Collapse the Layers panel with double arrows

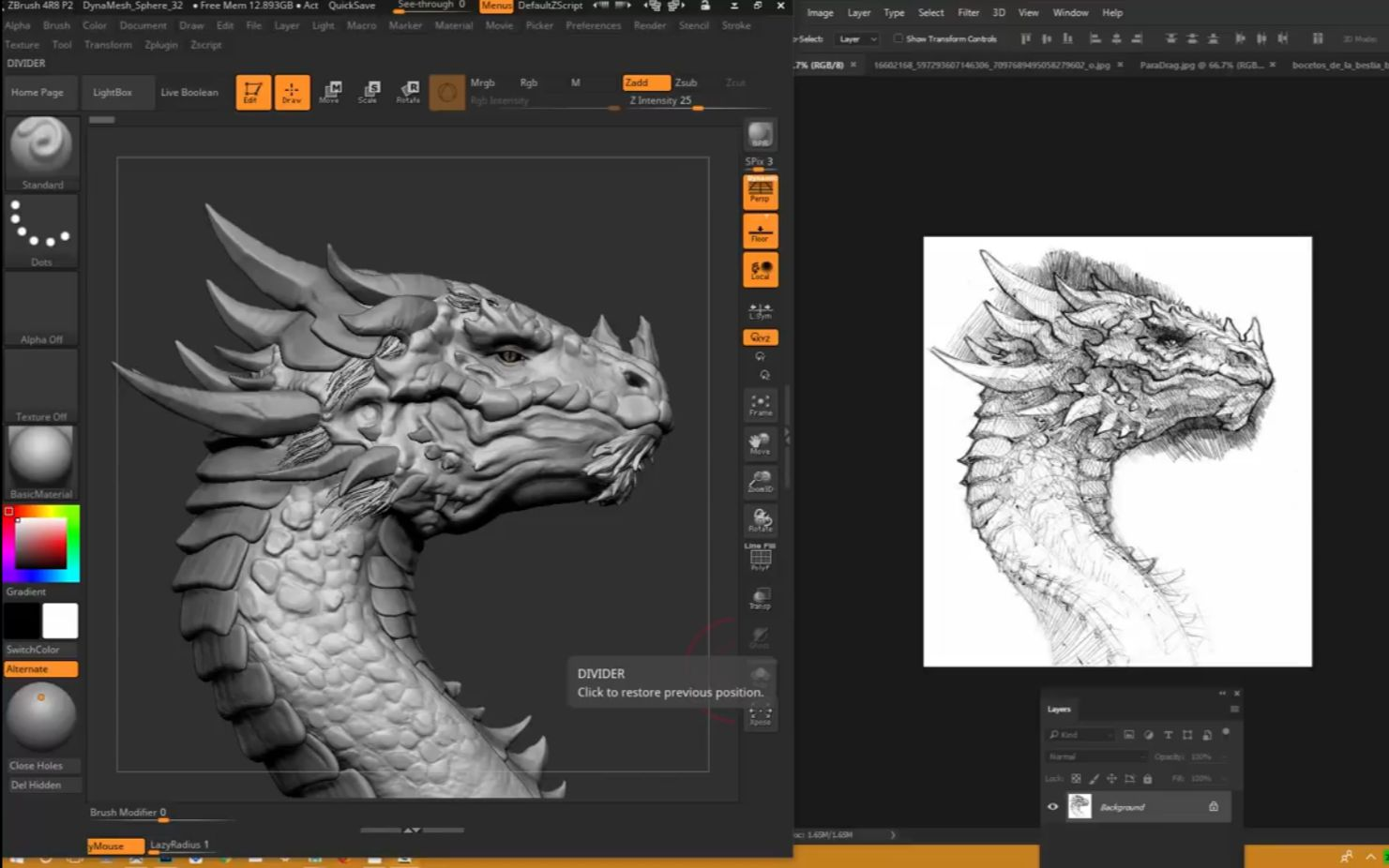(x=1222, y=694)
